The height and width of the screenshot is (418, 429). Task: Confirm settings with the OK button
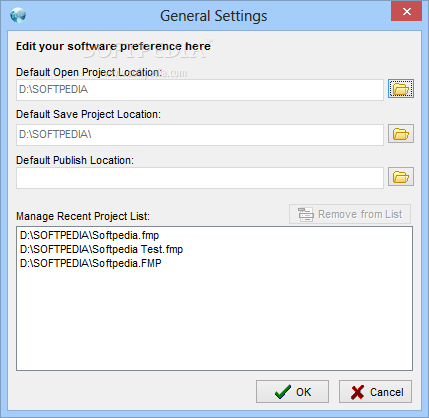pos(292,392)
